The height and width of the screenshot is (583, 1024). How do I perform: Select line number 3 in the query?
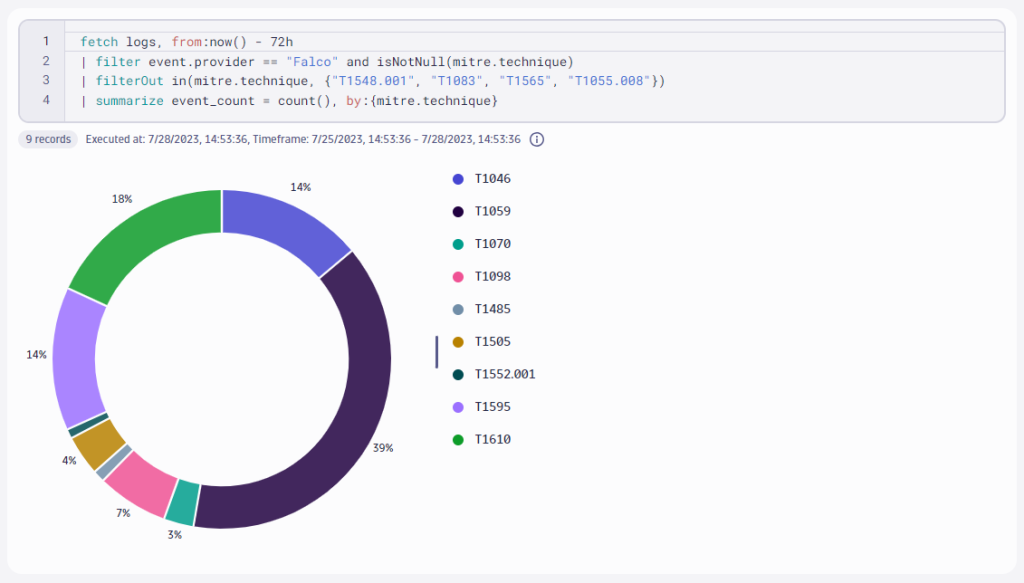[x=45, y=81]
